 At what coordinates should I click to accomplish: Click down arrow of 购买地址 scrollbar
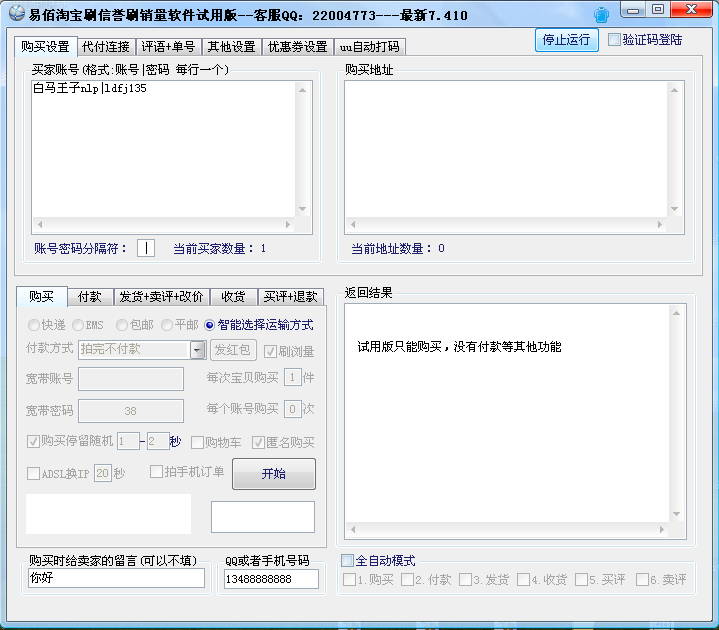point(675,209)
